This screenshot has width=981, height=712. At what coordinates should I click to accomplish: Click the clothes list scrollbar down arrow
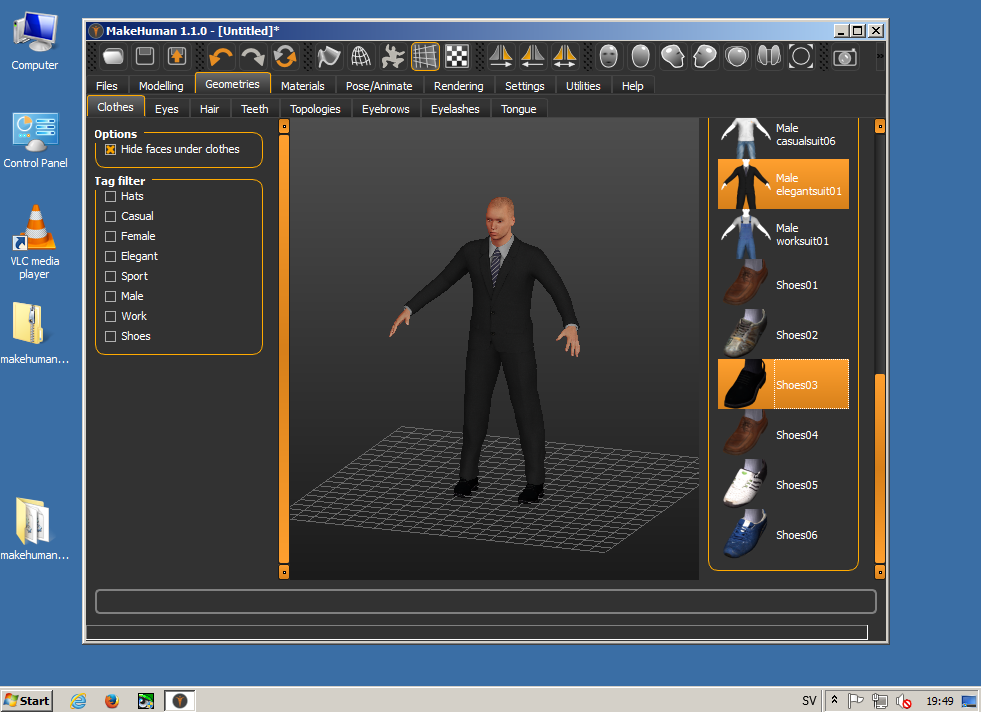[x=880, y=571]
